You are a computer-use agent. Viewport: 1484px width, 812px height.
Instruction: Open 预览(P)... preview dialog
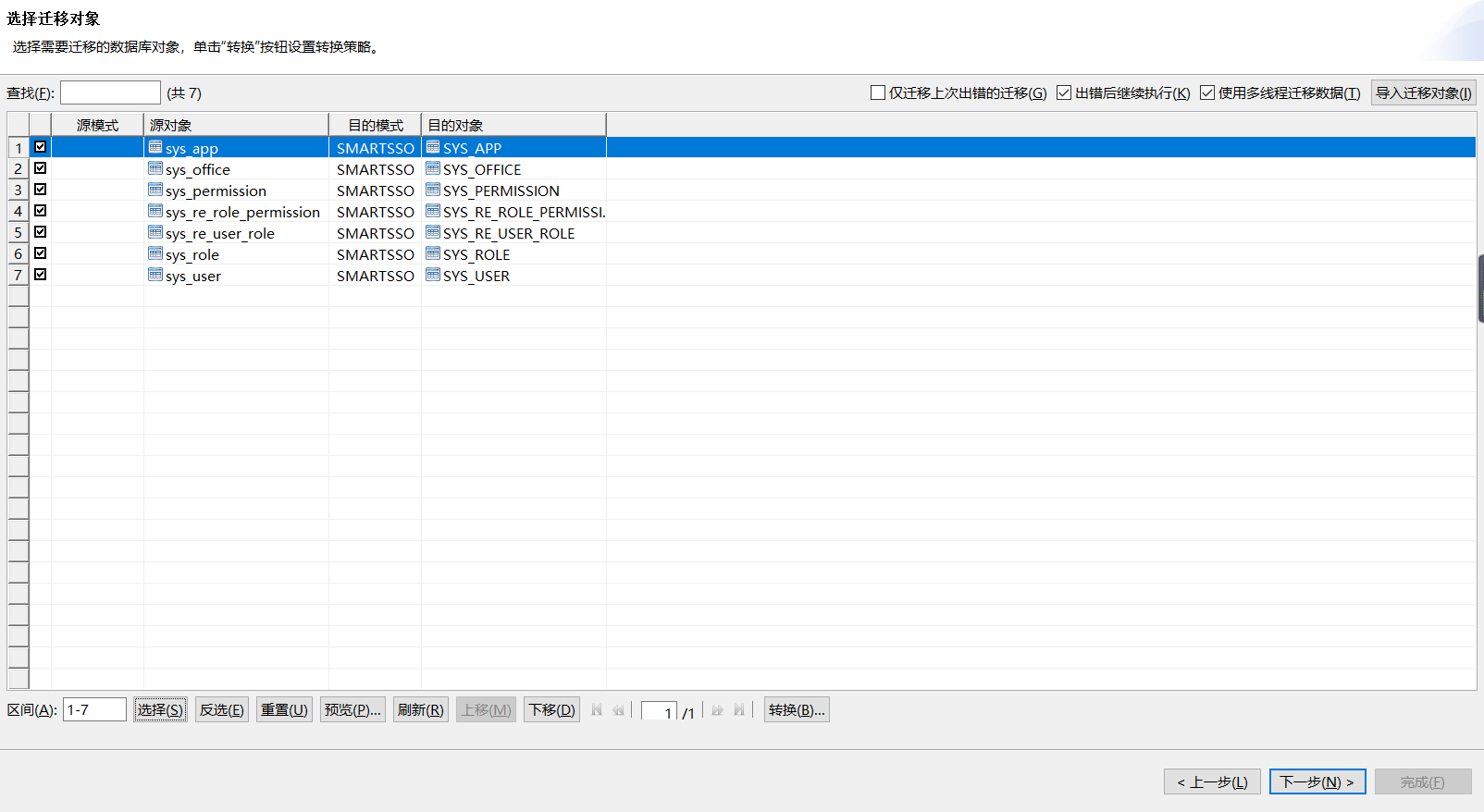pyautogui.click(x=352, y=709)
